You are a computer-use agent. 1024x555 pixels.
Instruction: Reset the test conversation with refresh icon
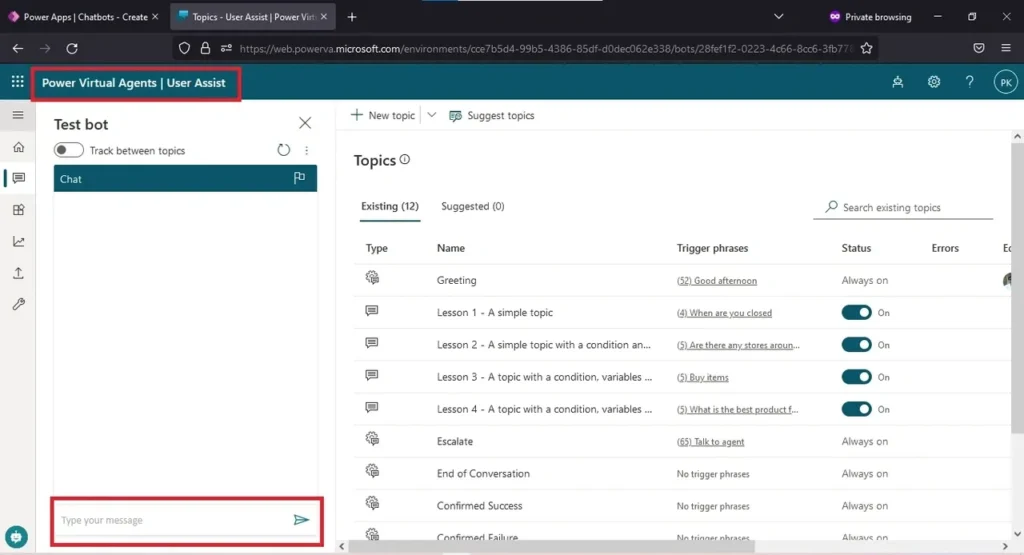(283, 150)
